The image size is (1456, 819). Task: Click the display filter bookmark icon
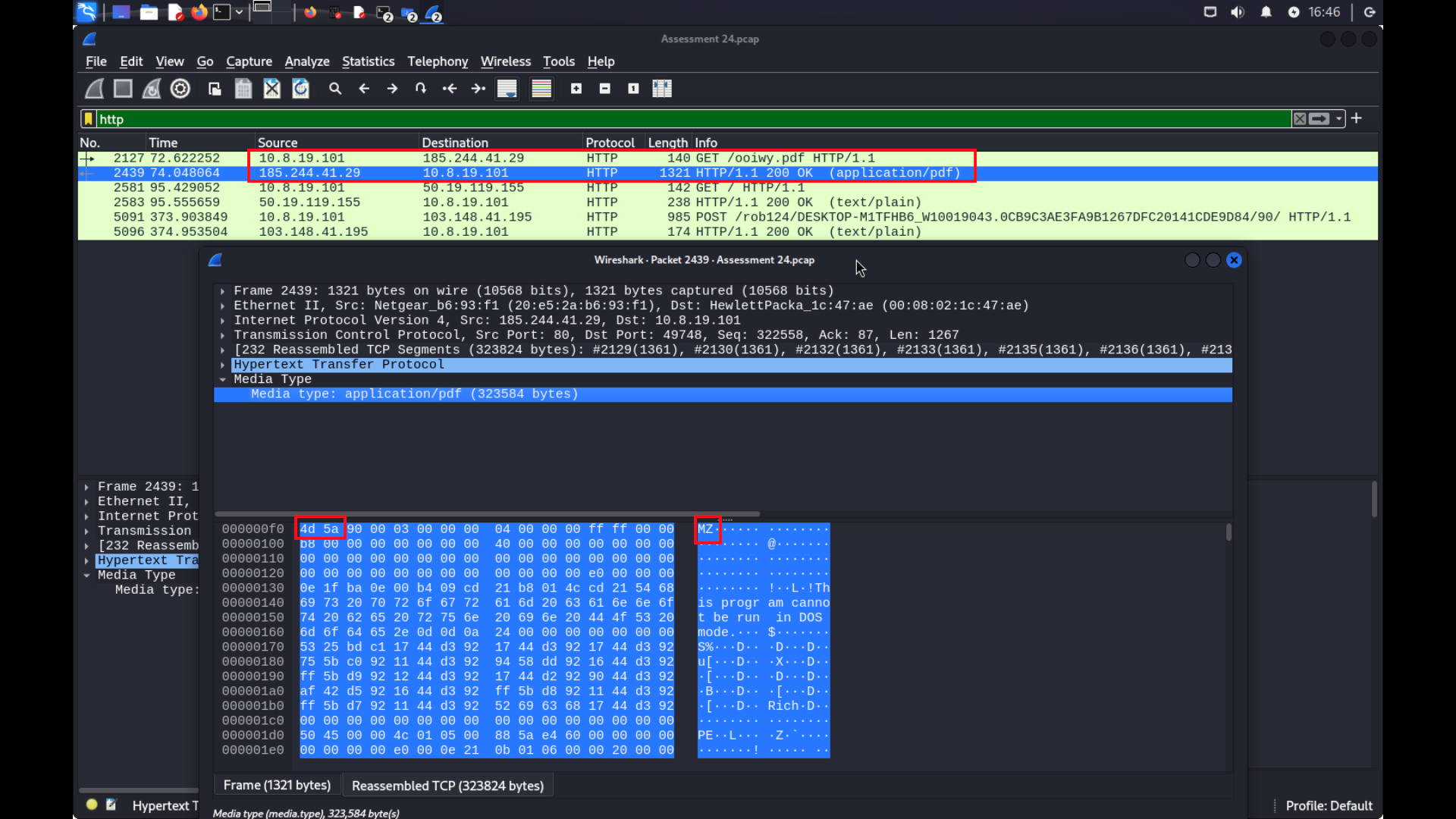pyautogui.click(x=89, y=119)
